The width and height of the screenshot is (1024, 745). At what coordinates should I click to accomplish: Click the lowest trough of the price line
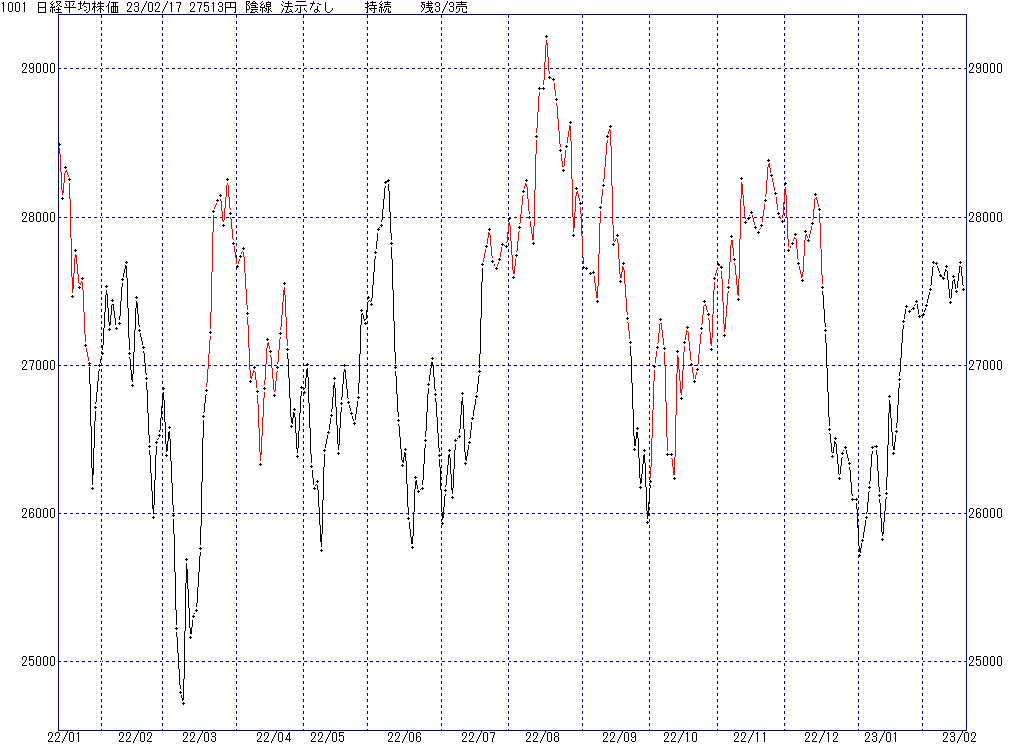(x=183, y=703)
